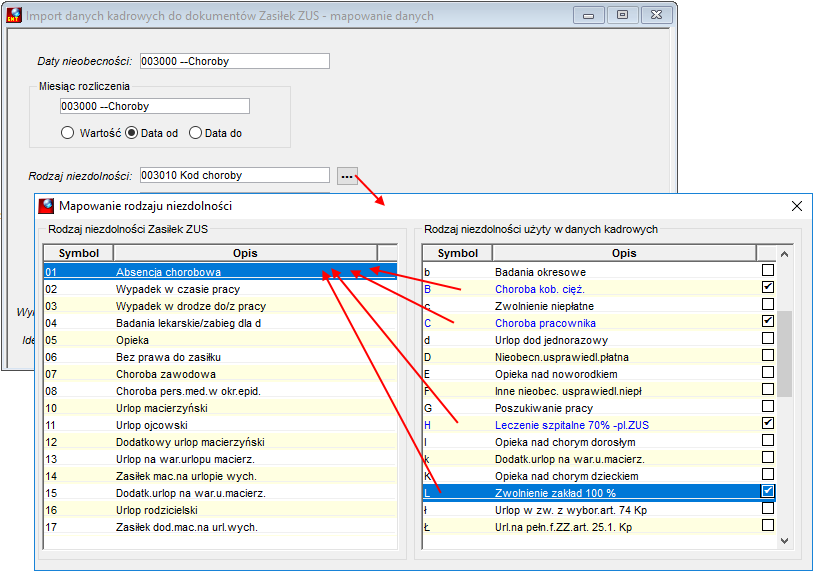The height and width of the screenshot is (572, 814).
Task: Select row 04 Badania lekarskie/zabieg dla d
Action: (x=220, y=323)
